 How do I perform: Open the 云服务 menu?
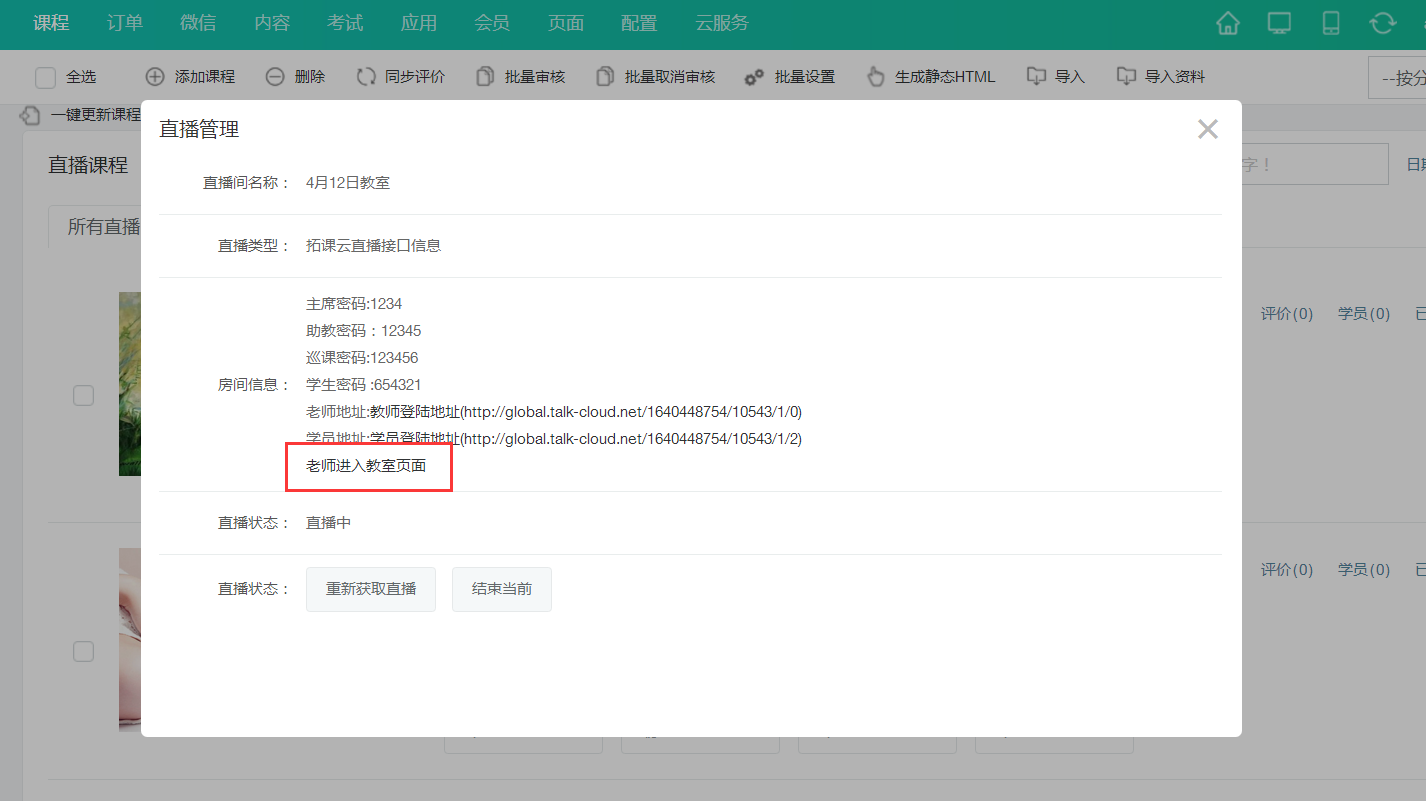point(722,23)
